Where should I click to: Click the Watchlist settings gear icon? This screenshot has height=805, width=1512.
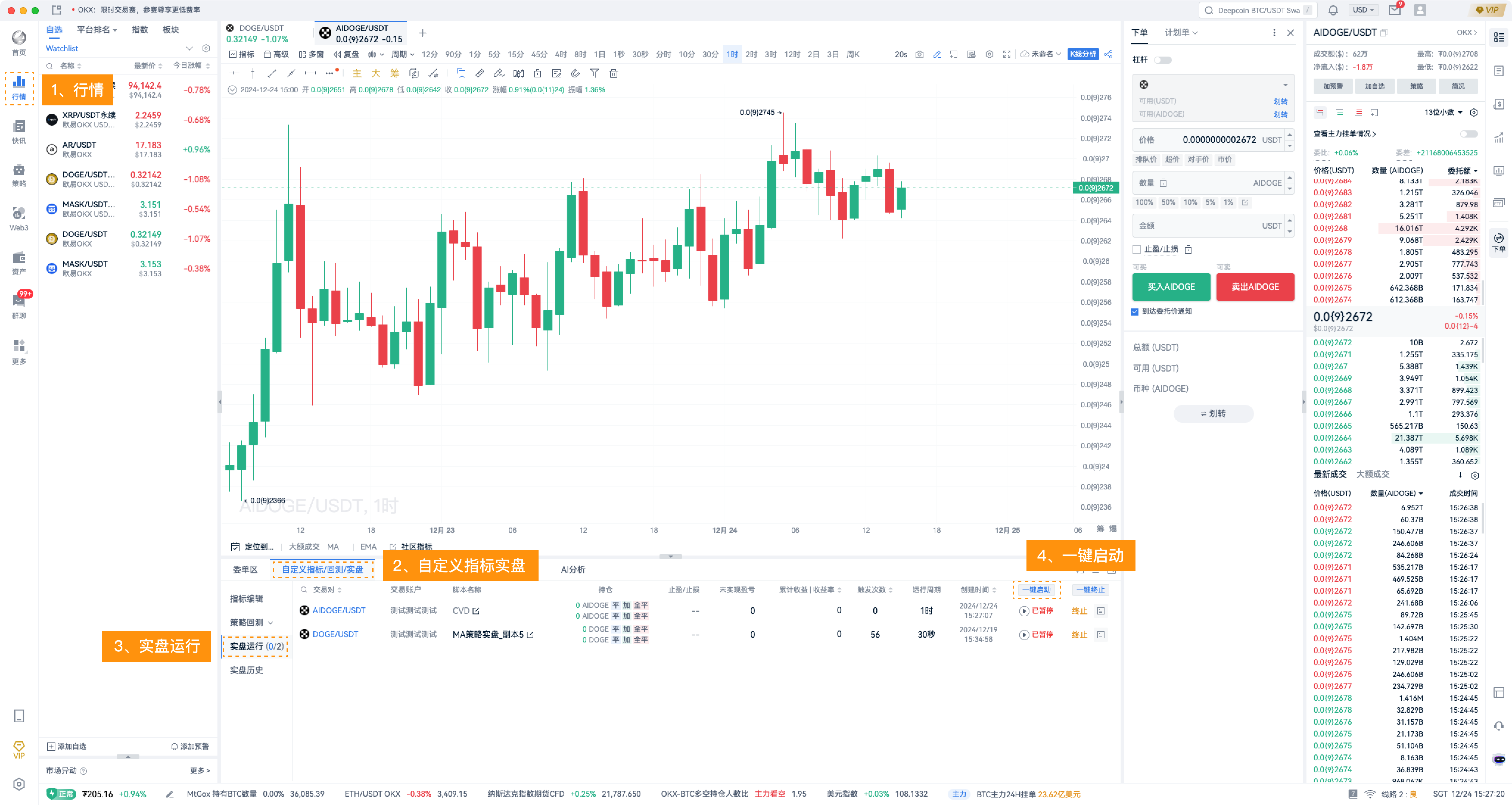pos(206,49)
